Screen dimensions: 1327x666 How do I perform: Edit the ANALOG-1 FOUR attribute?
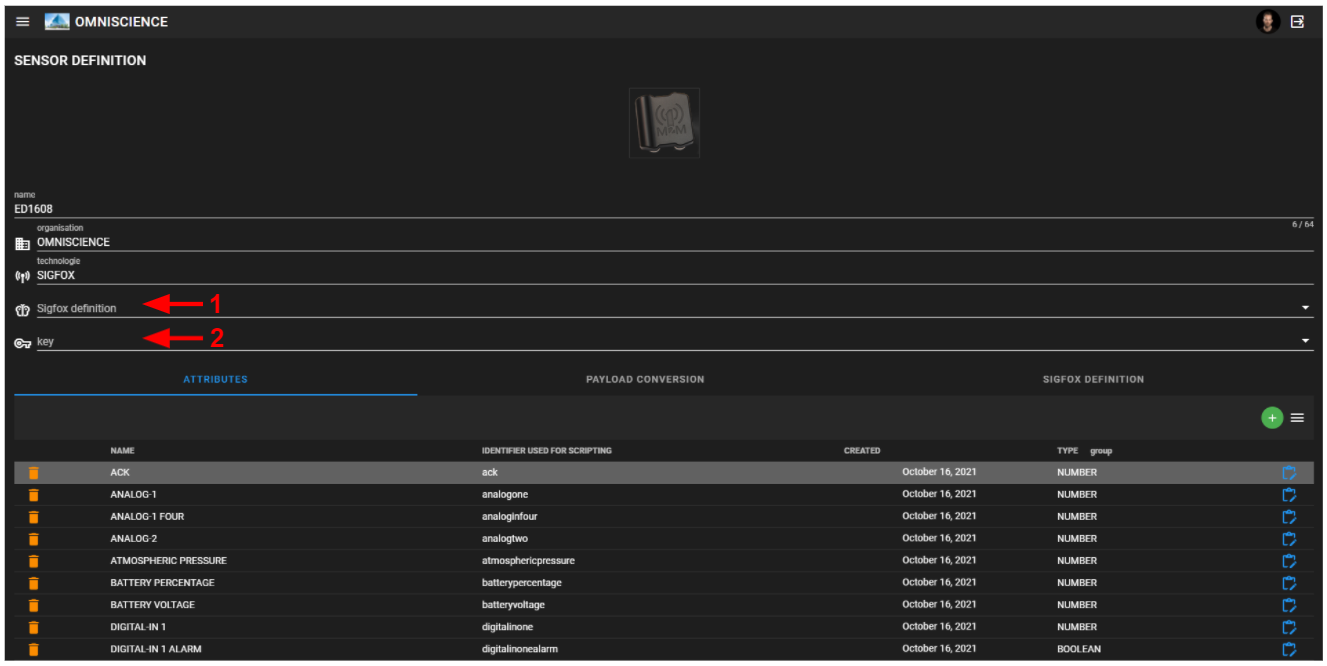tap(1289, 517)
